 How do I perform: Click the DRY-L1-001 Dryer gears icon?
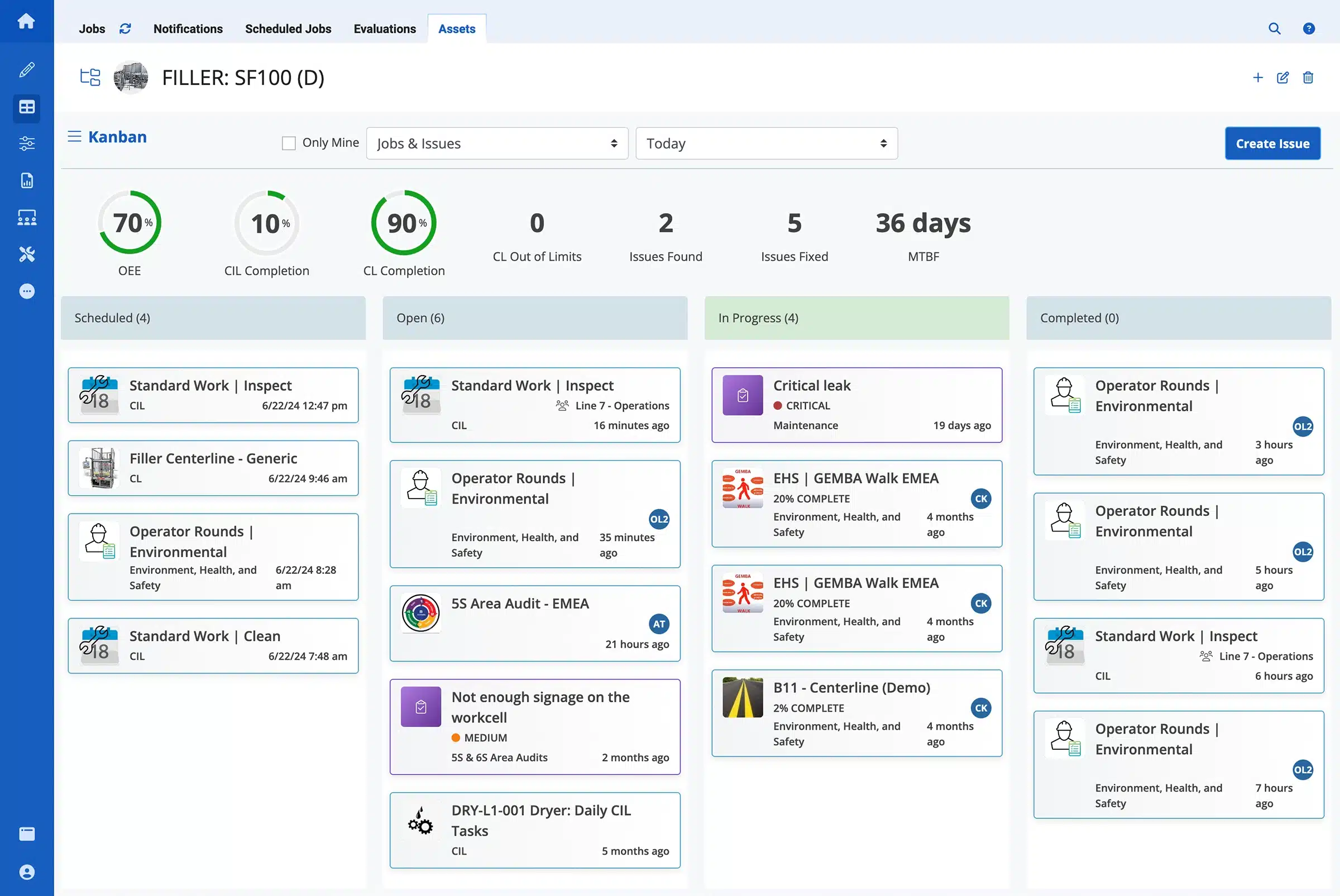pos(420,821)
